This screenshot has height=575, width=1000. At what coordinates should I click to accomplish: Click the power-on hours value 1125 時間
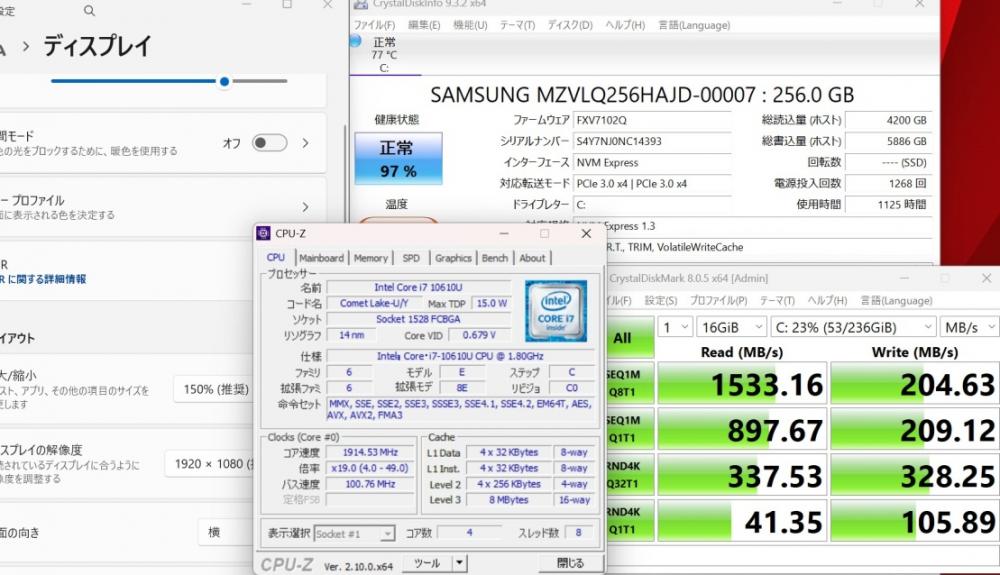(889, 205)
